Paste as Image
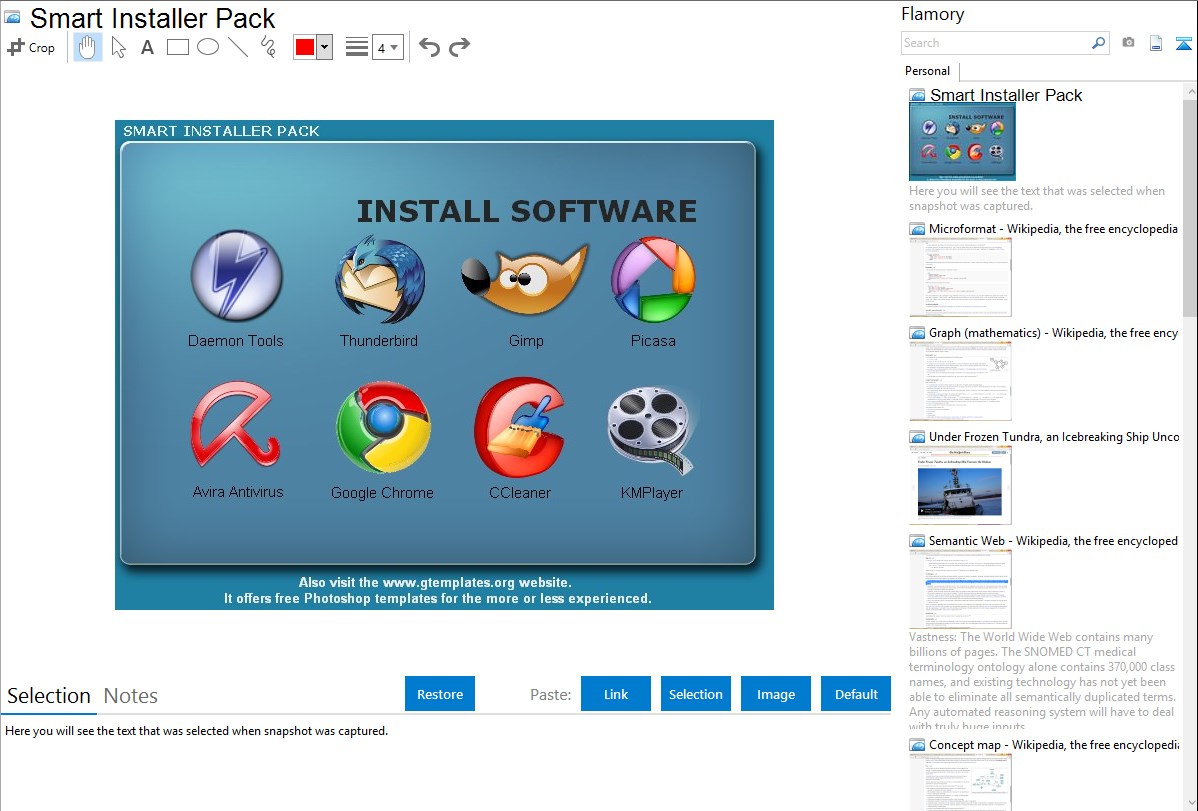1198x811 pixels. (x=775, y=694)
